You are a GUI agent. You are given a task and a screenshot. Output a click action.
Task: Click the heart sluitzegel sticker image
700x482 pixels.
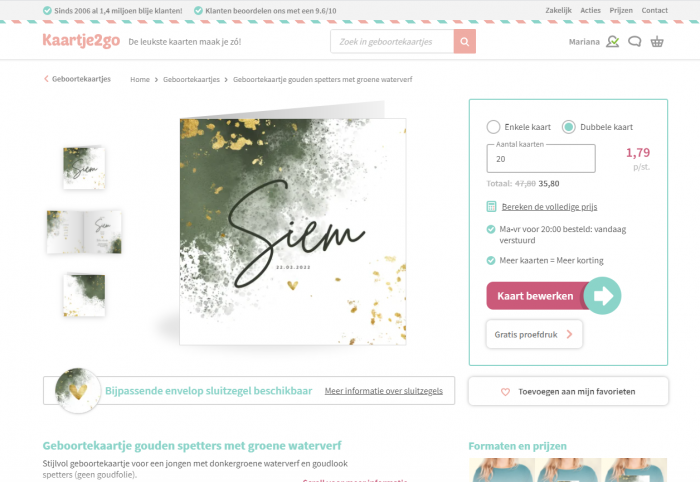[78, 391]
